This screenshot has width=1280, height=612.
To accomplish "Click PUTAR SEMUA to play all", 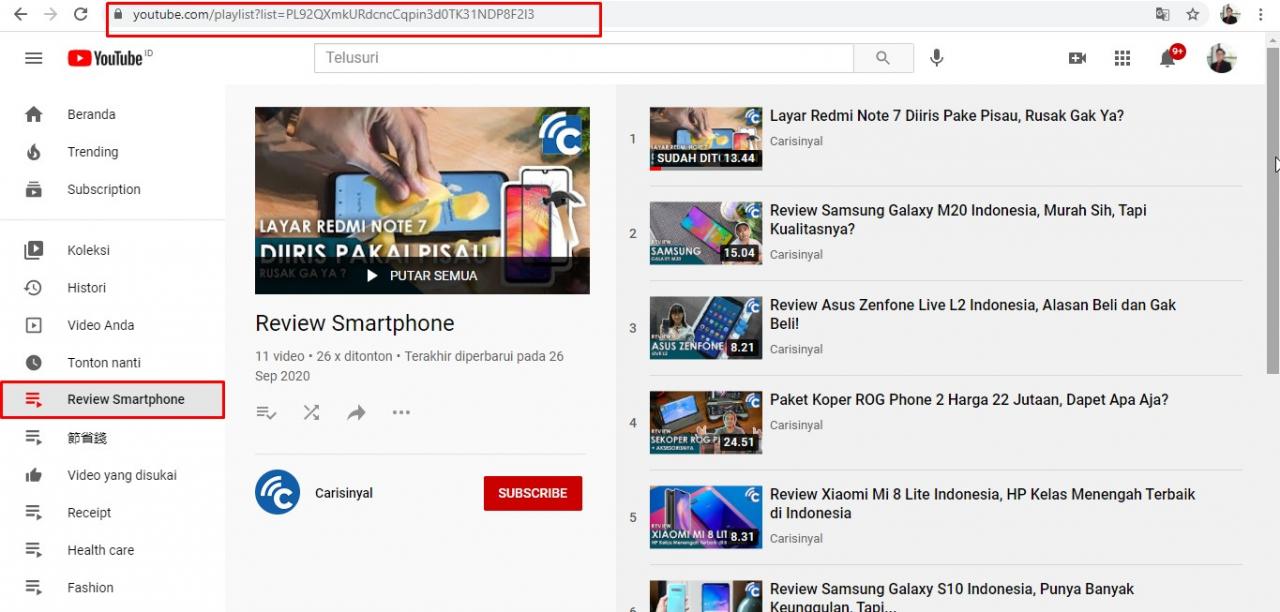I will click(422, 275).
